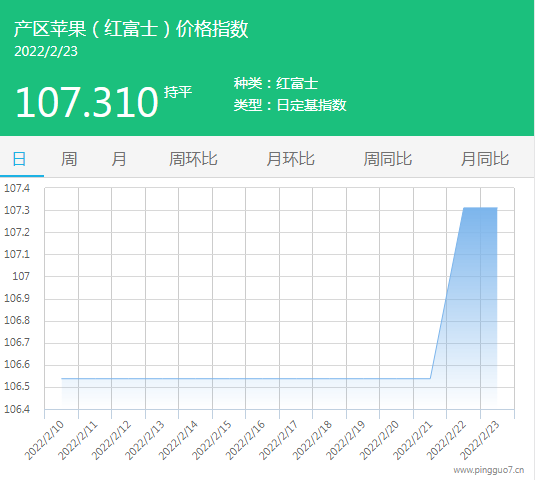Click the 2022/2/23 axis date label
Screen dimensions: 535x480
[480, 440]
